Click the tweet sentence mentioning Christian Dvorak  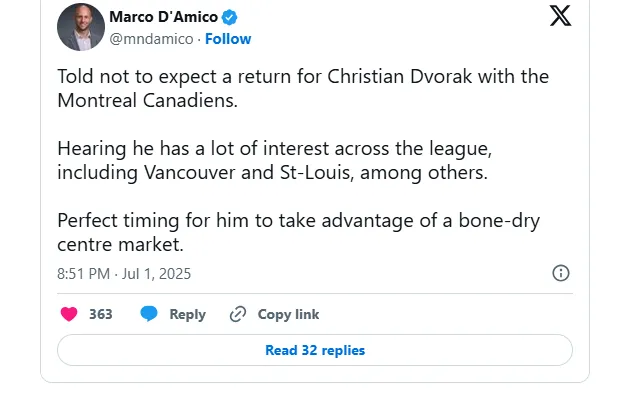pos(303,88)
